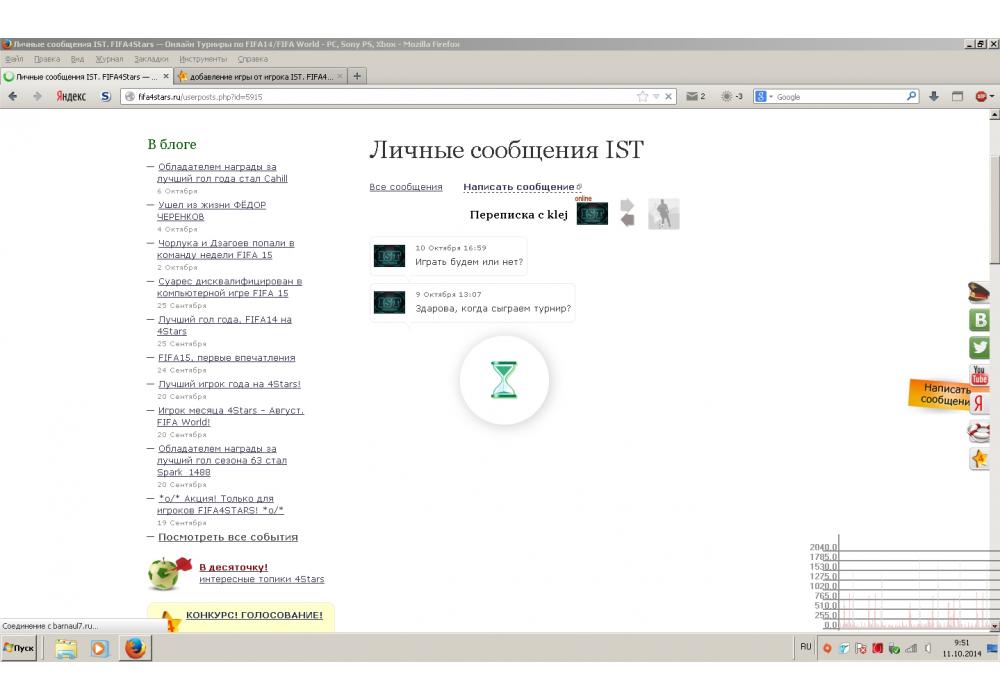The height and width of the screenshot is (700, 1000).
Task: Click the lifebuoy help sidebar icon
Action: click(x=980, y=432)
